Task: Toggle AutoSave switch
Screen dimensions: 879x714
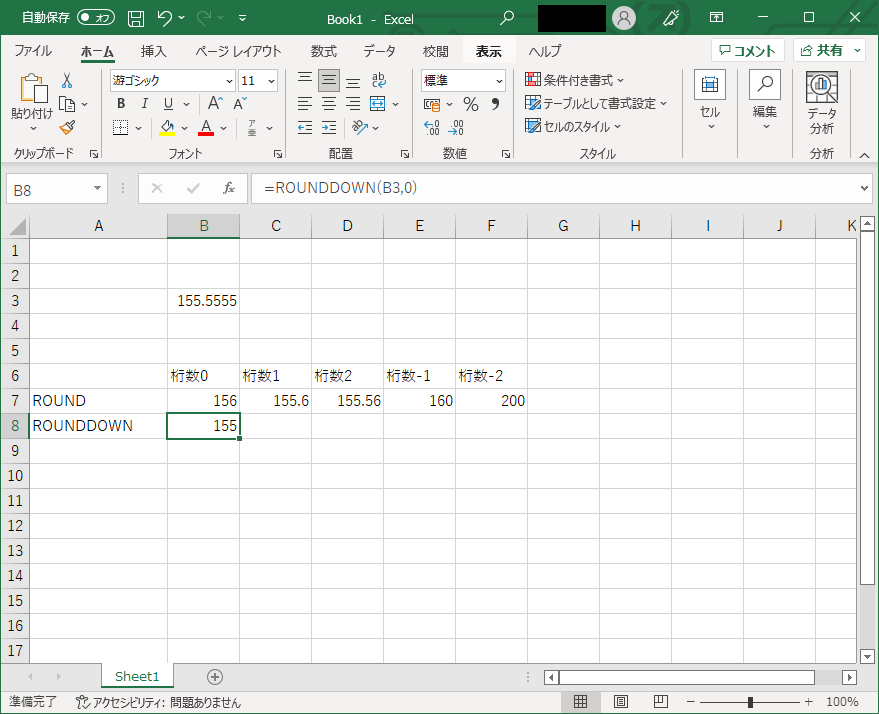Action: tap(96, 18)
